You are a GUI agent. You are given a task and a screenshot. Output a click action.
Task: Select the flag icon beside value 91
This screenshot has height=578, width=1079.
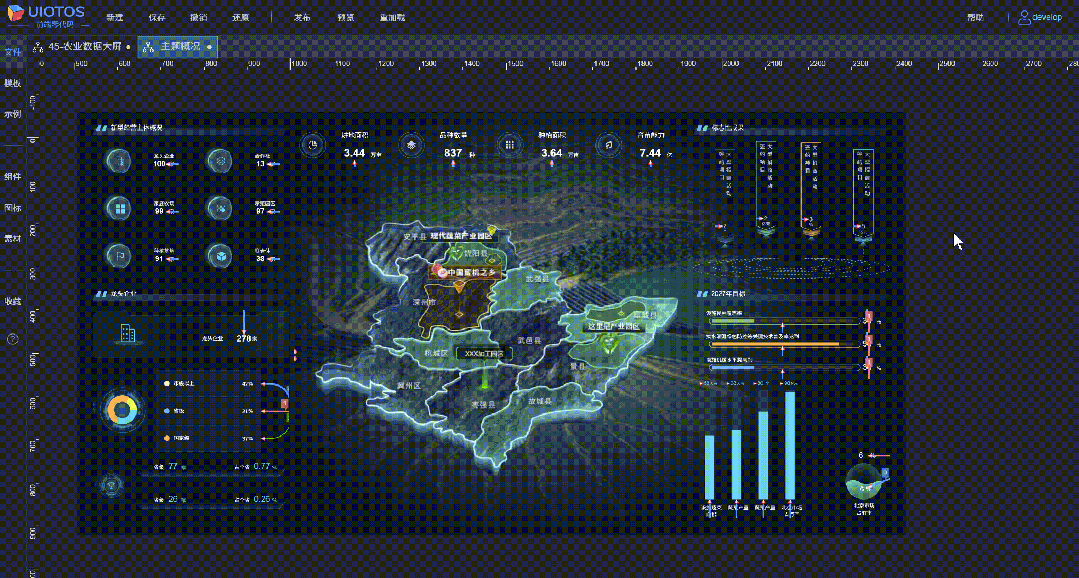(x=118, y=255)
